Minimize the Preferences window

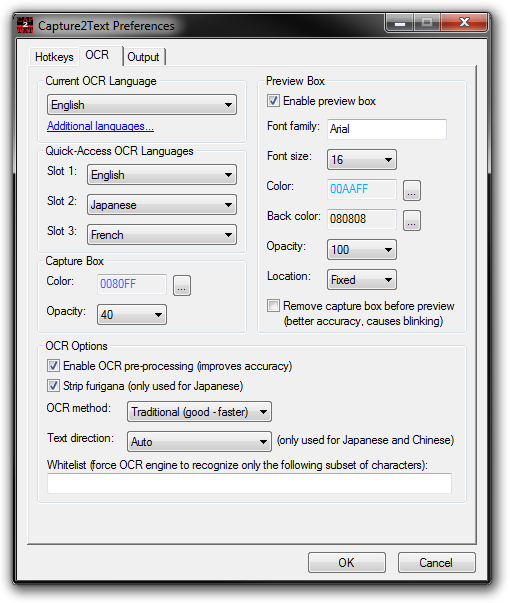pyautogui.click(x=400, y=23)
